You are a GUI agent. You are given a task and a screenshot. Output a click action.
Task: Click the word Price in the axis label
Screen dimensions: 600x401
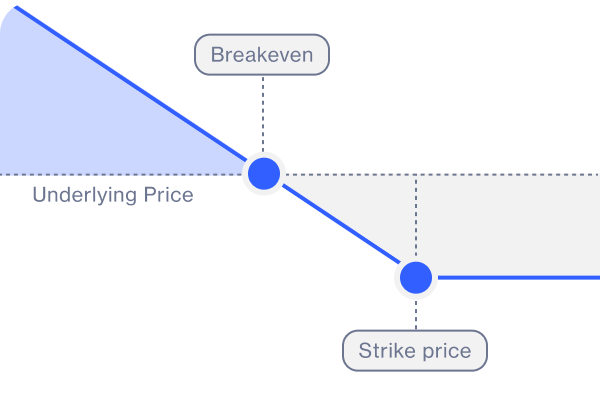[168, 194]
